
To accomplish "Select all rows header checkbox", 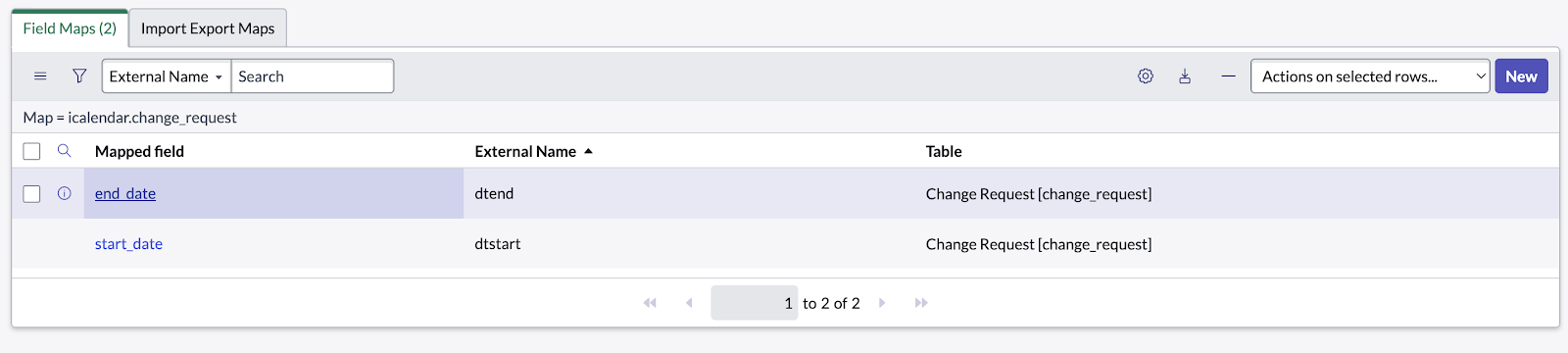I will [x=31, y=151].
